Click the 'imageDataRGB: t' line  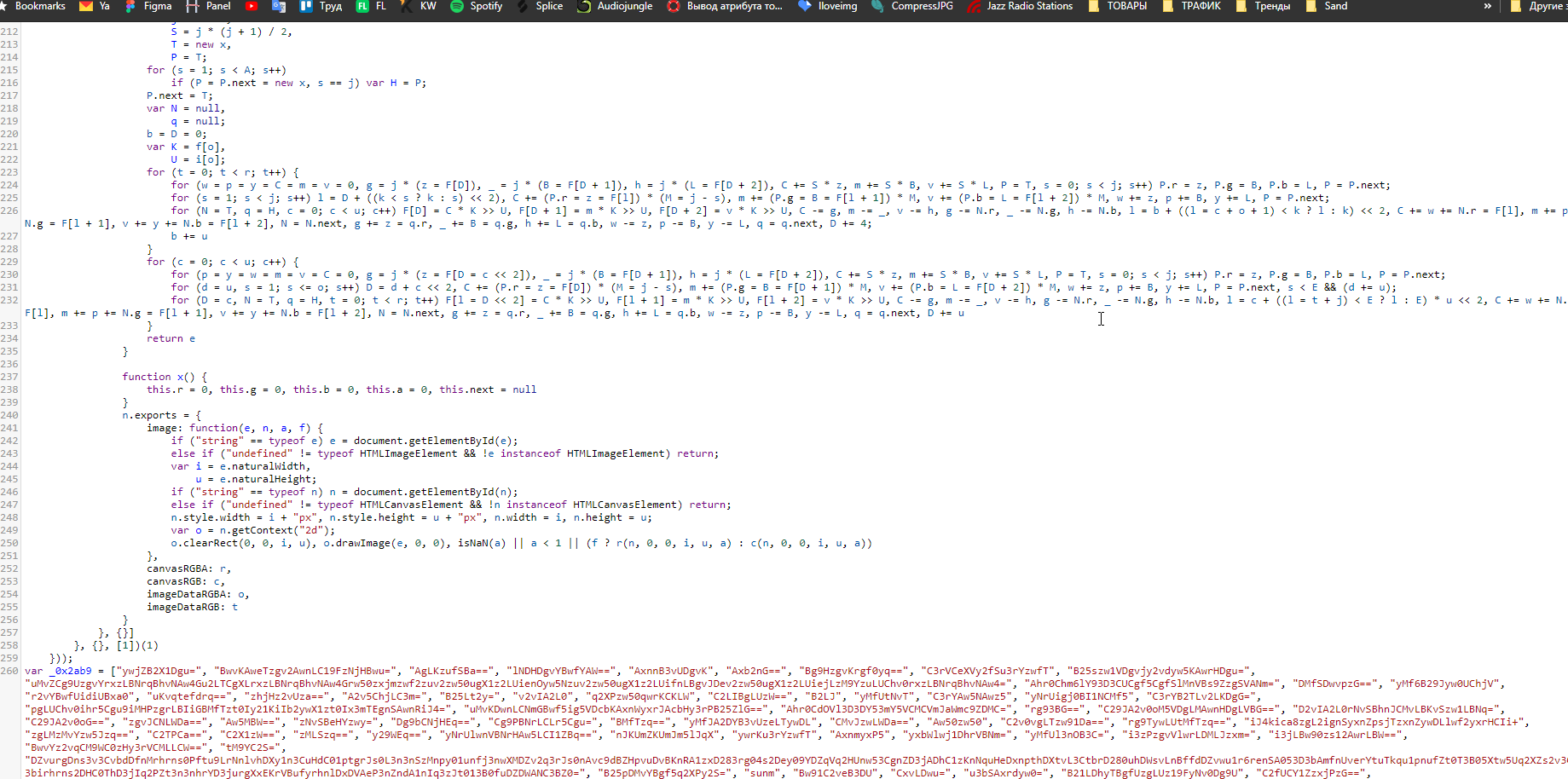point(192,607)
